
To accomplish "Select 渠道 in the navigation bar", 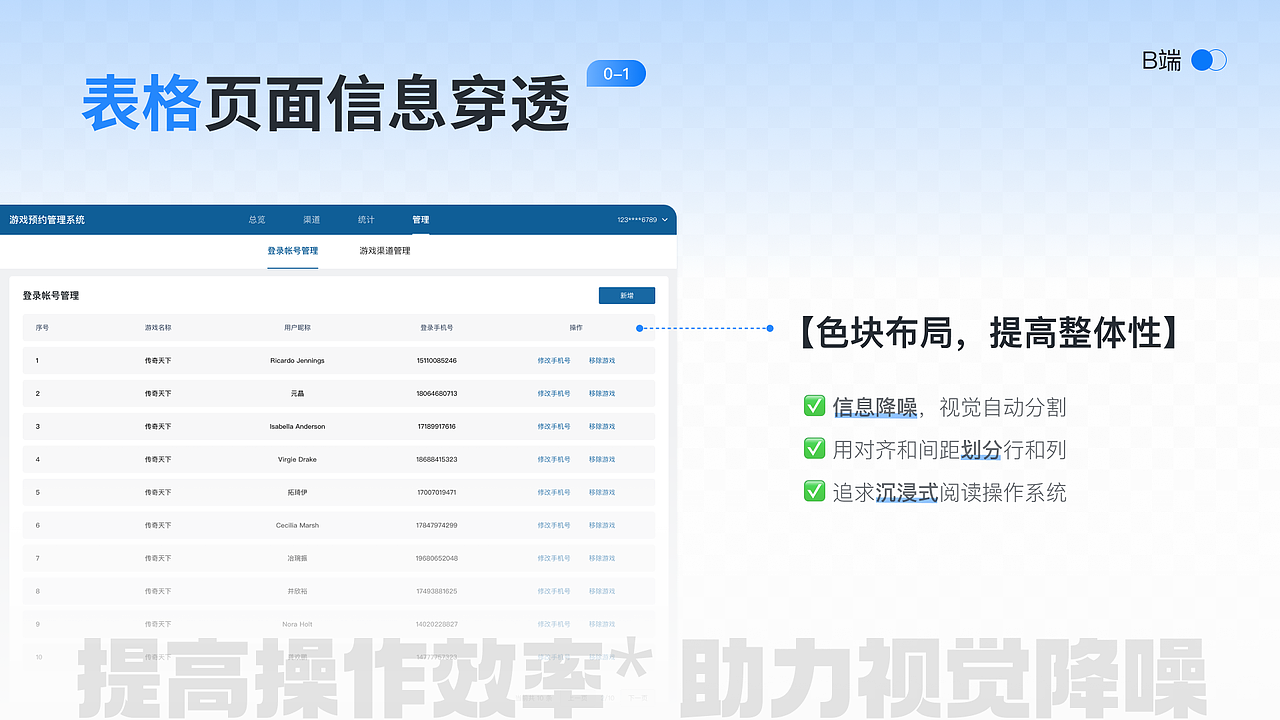I will click(312, 219).
